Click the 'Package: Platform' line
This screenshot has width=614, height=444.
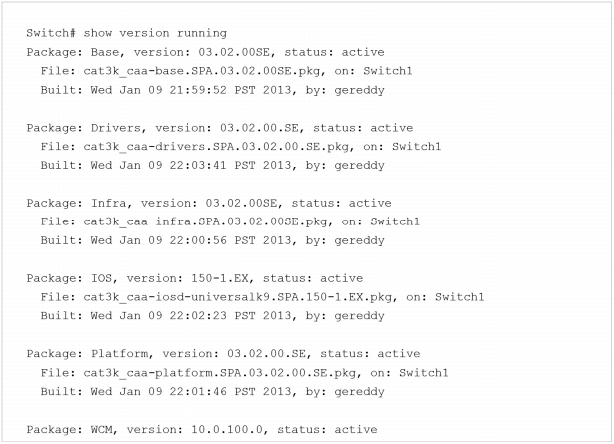(x=223, y=354)
